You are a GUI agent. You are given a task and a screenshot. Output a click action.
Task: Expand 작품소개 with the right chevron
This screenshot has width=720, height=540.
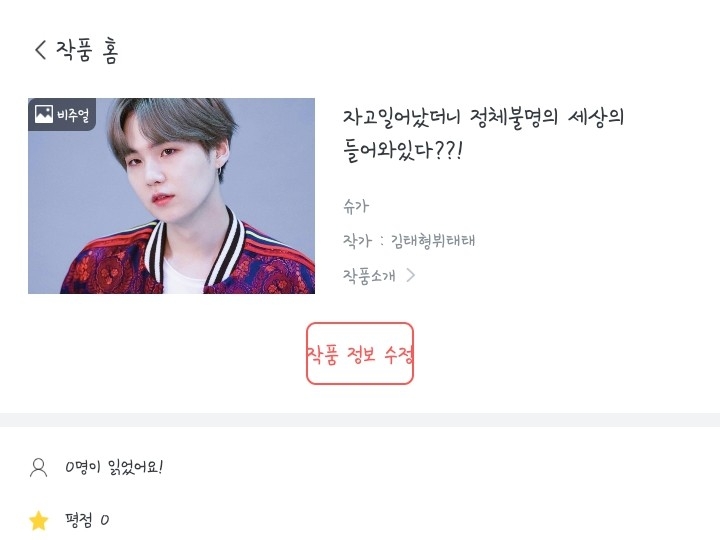[x=411, y=275]
